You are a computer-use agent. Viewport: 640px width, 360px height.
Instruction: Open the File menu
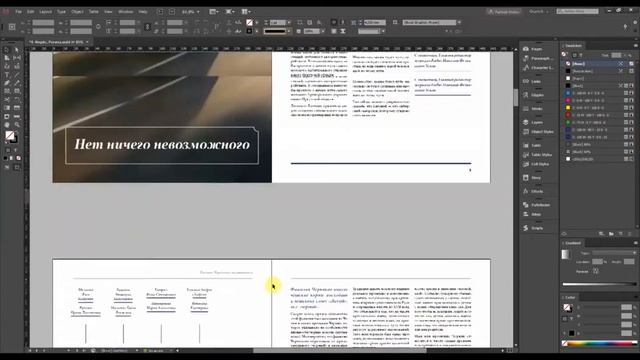(19, 12)
